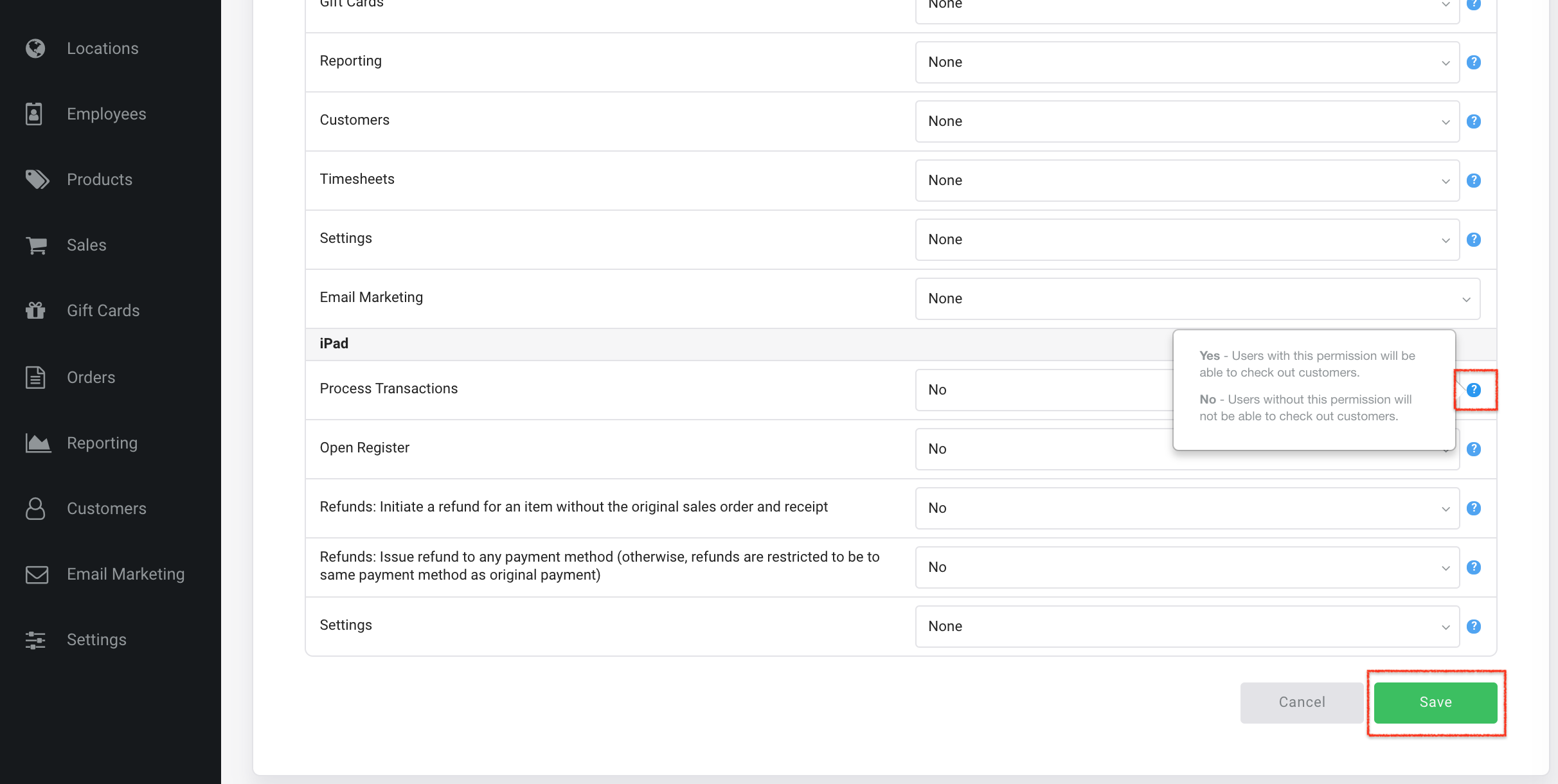1558x784 pixels.
Task: Click the Locations globe icon
Action: pos(35,48)
